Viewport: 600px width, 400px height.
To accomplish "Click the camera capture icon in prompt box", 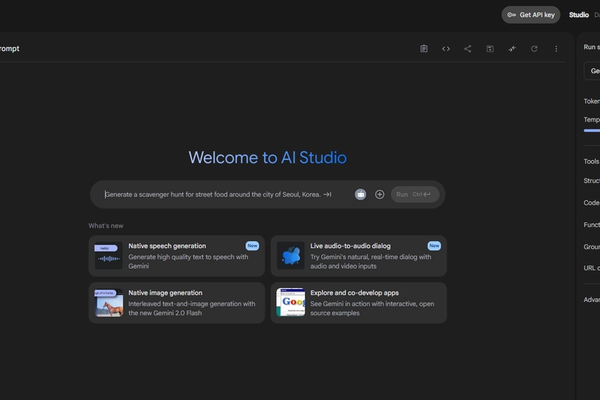I will pos(360,194).
